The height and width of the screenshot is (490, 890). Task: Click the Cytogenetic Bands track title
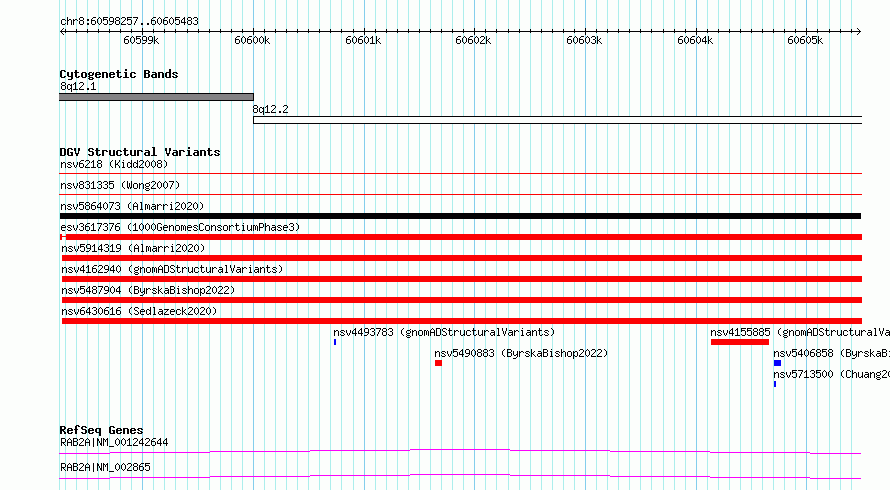[119, 74]
